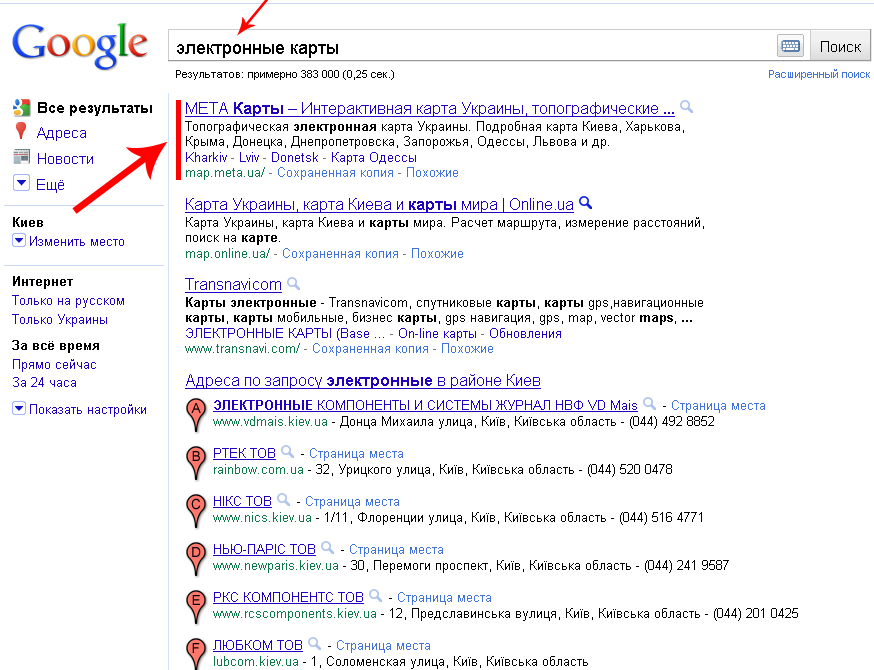Open the On-line карты sitelink
The image size is (874, 670).
(x=438, y=333)
